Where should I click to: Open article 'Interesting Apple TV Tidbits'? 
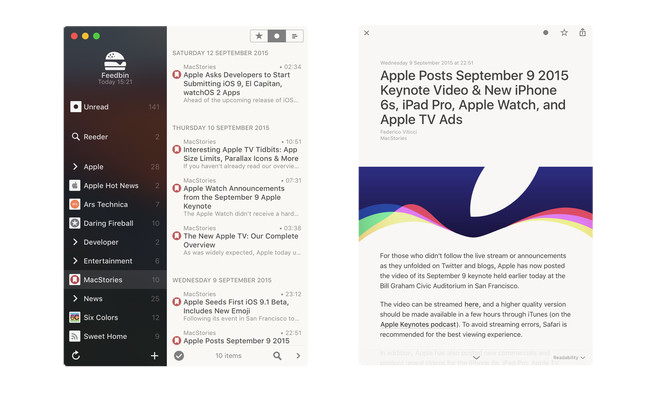click(x=238, y=155)
